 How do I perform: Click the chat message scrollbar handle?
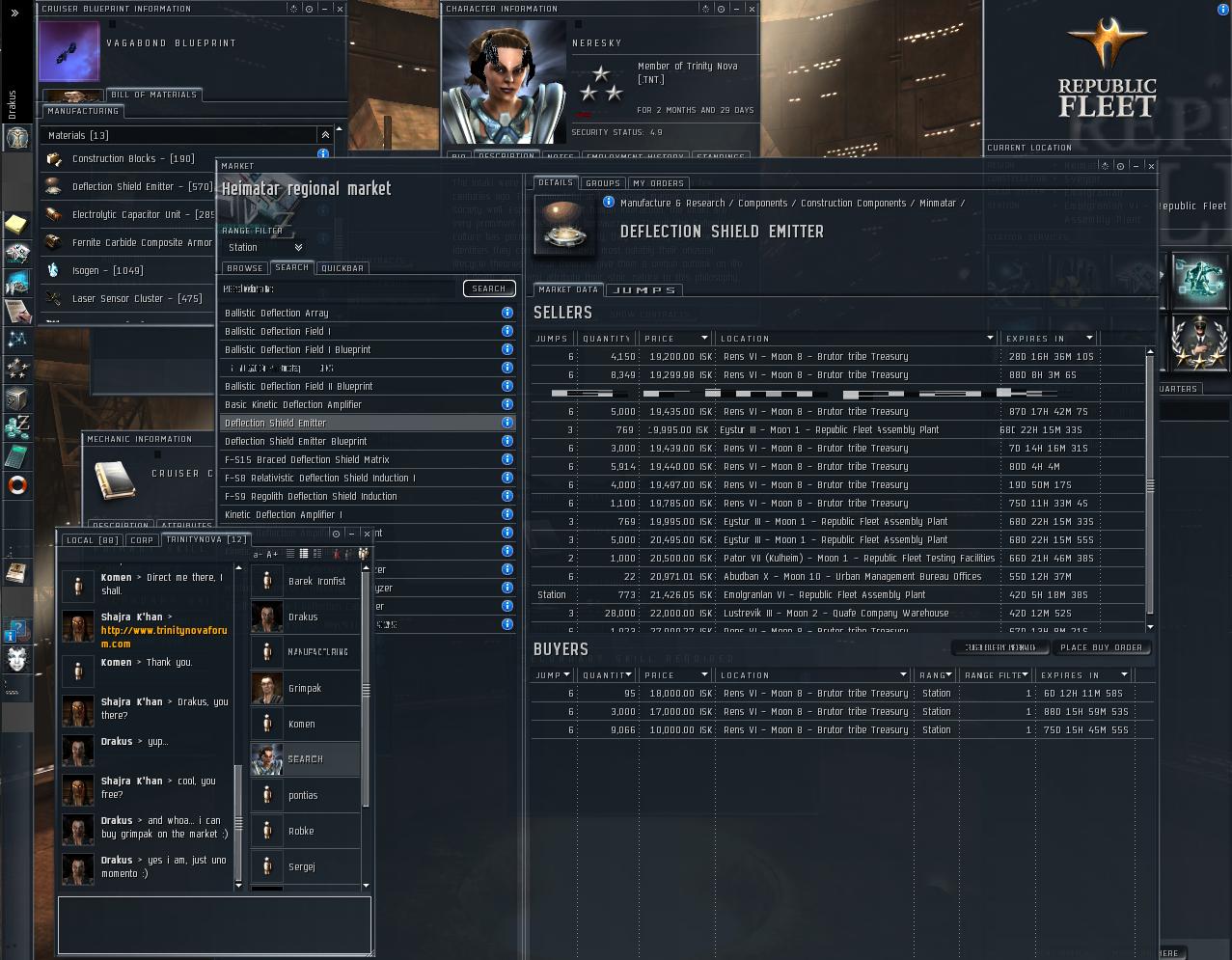238,822
